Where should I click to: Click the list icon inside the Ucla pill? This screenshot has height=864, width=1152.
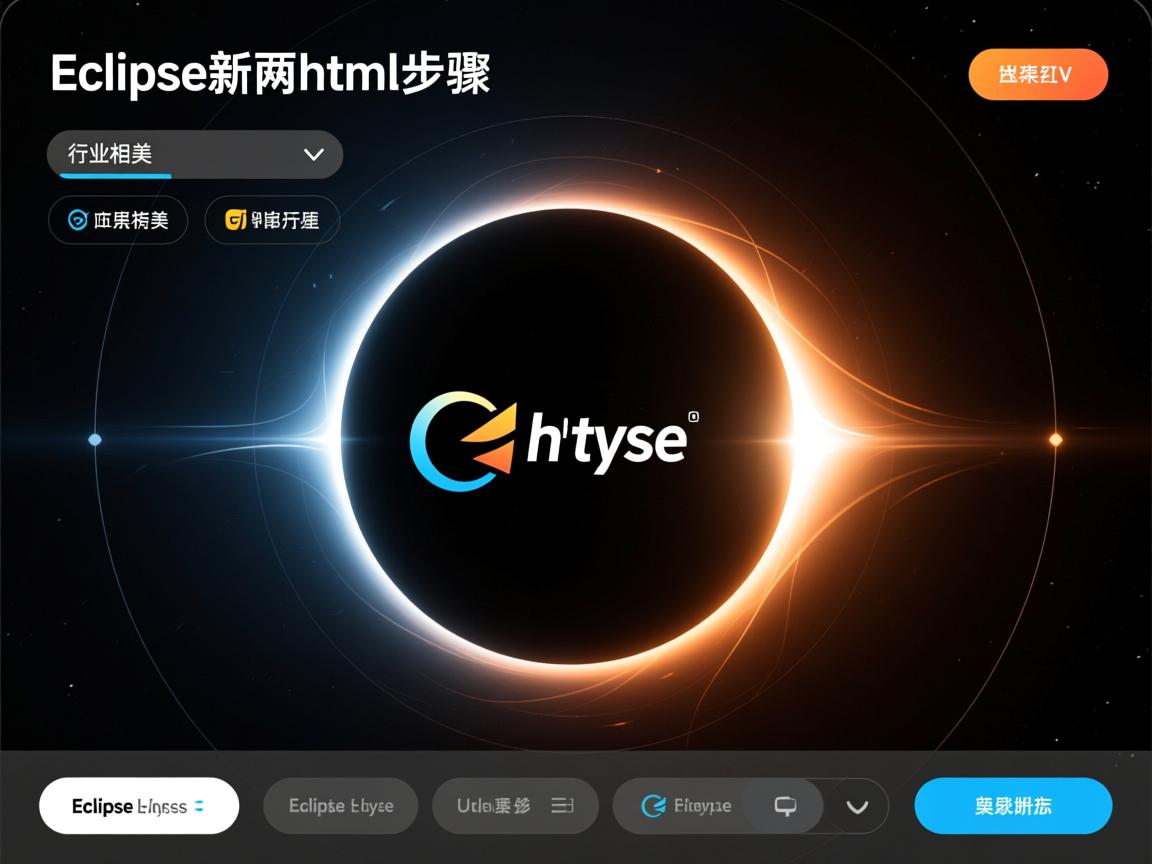(561, 805)
